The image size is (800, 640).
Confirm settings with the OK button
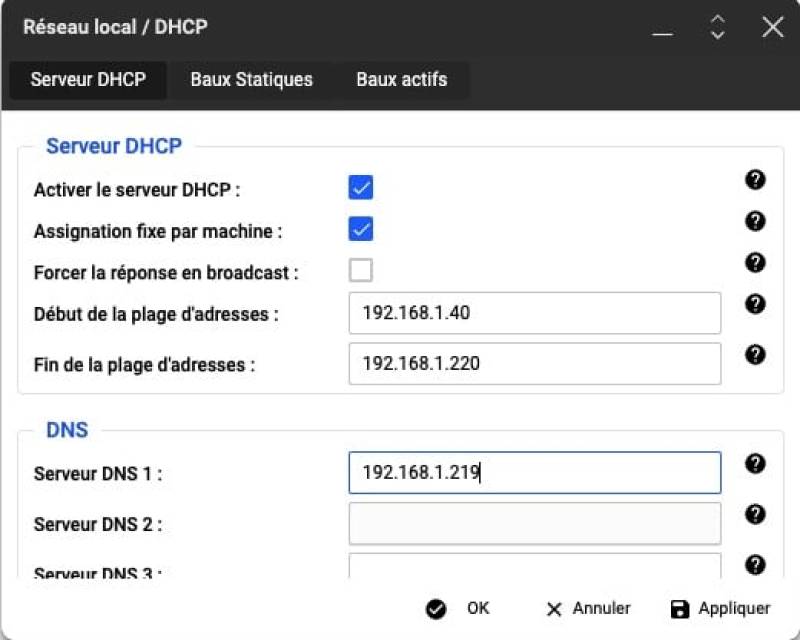point(459,608)
